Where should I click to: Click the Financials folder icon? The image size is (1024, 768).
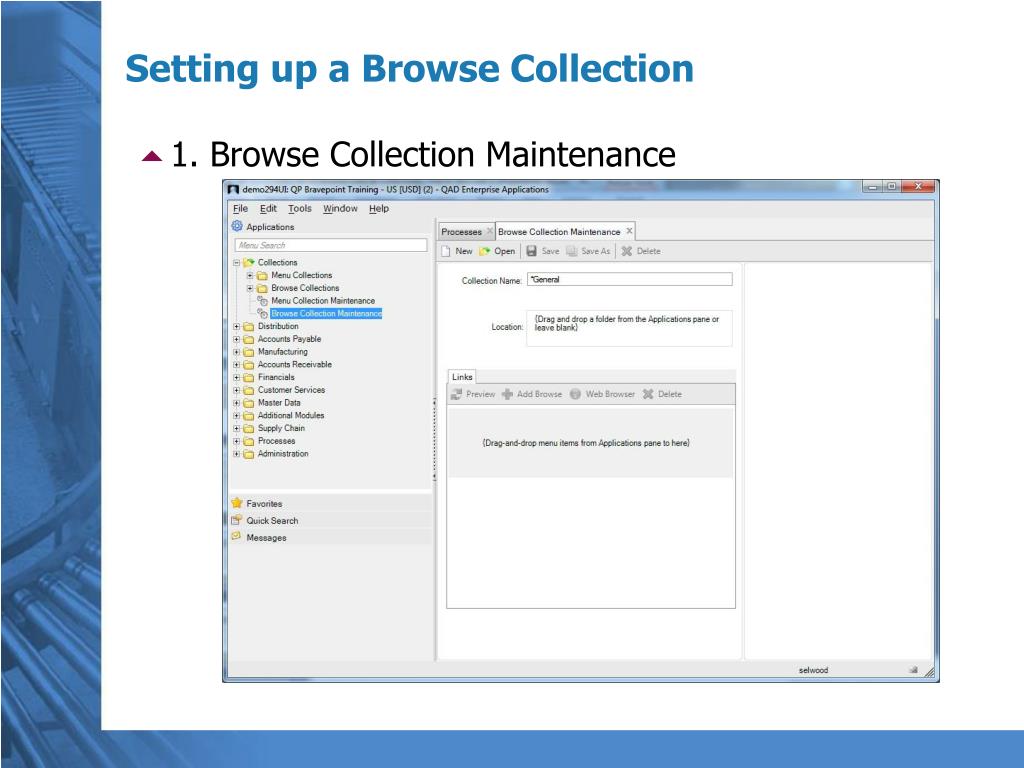(x=249, y=377)
